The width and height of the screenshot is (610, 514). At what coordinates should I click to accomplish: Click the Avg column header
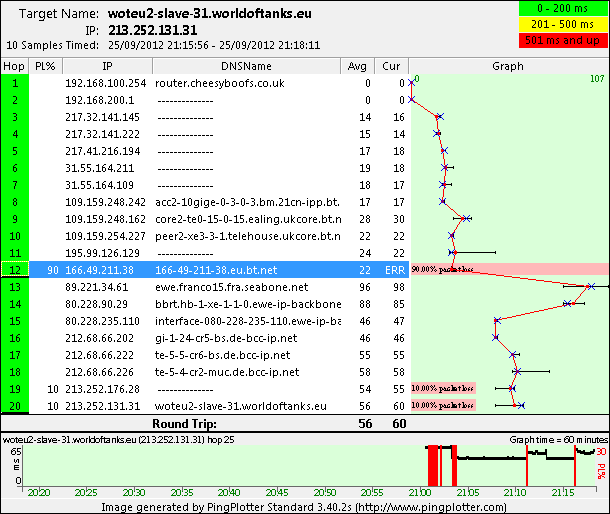[x=357, y=66]
